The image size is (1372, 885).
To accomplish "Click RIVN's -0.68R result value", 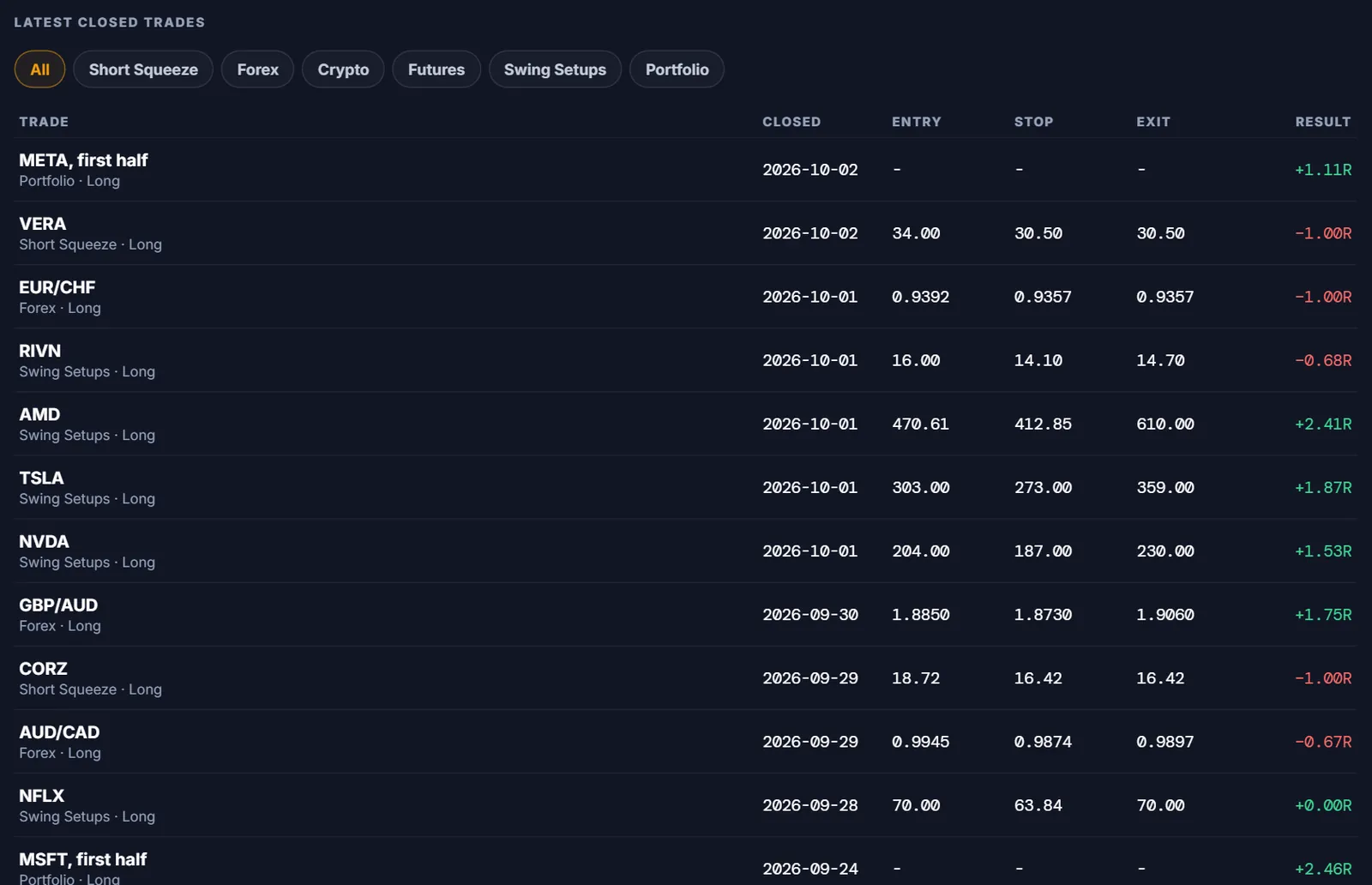I will (1323, 360).
